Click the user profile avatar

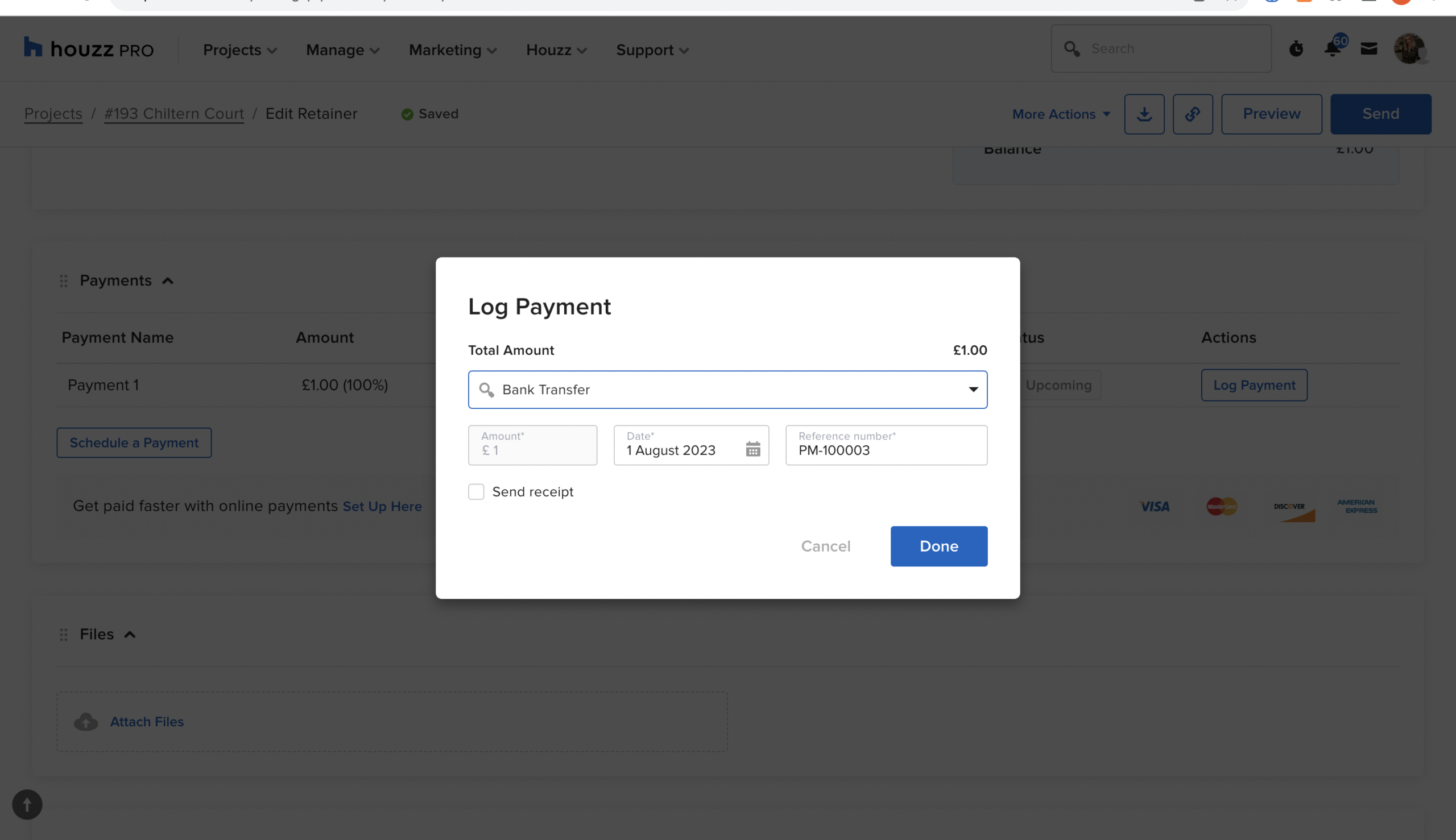point(1409,48)
